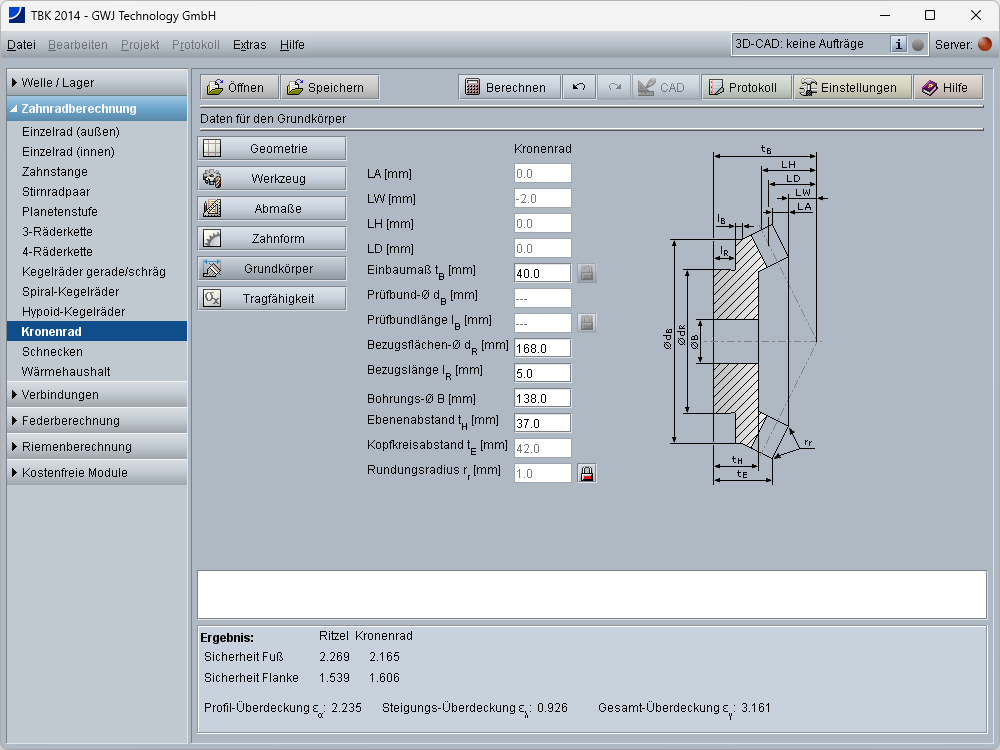This screenshot has width=1000, height=750.
Task: Open the Hilfe book button
Action: [x=946, y=87]
